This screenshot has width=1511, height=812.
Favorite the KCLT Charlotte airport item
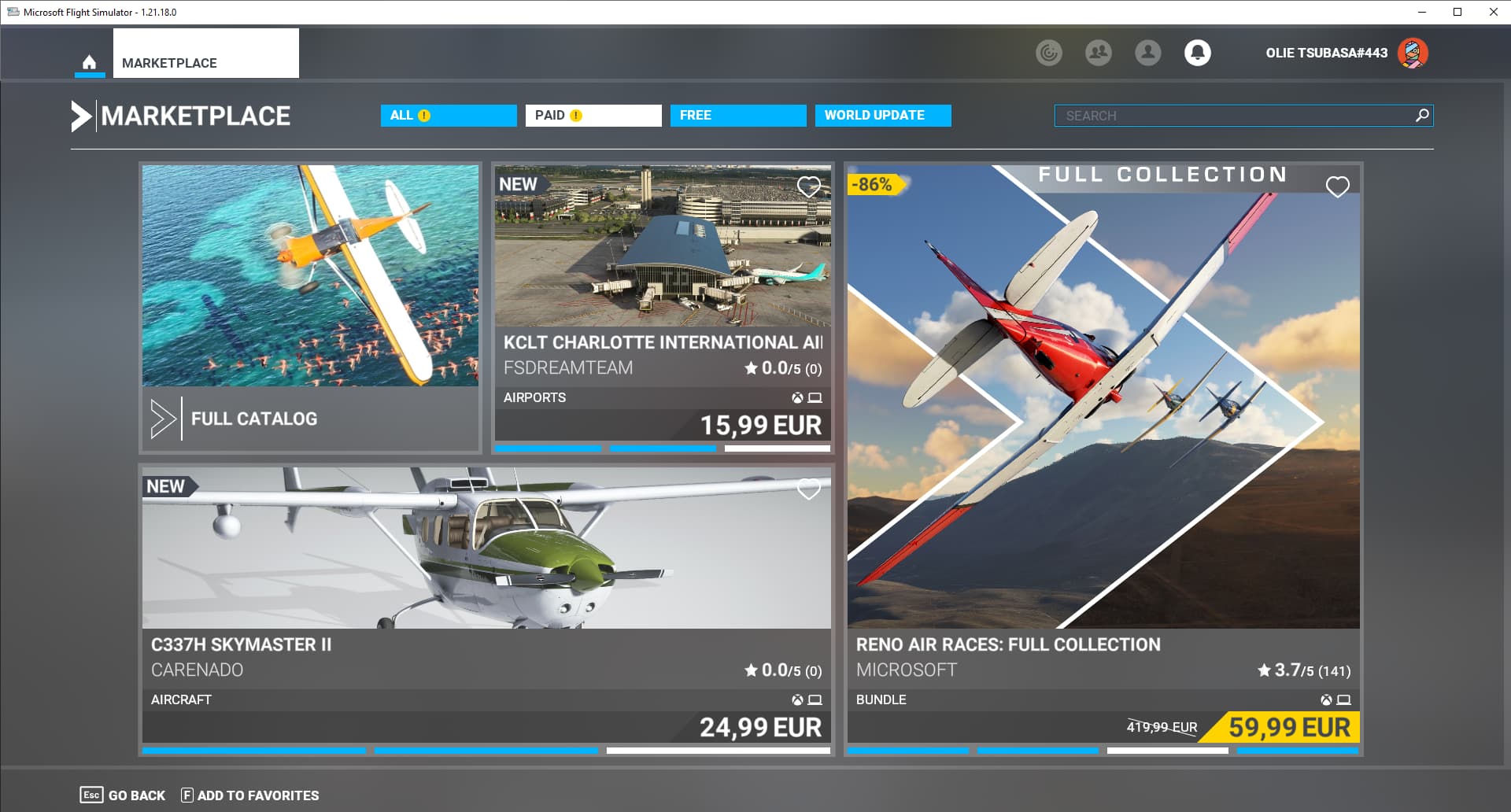pos(809,186)
